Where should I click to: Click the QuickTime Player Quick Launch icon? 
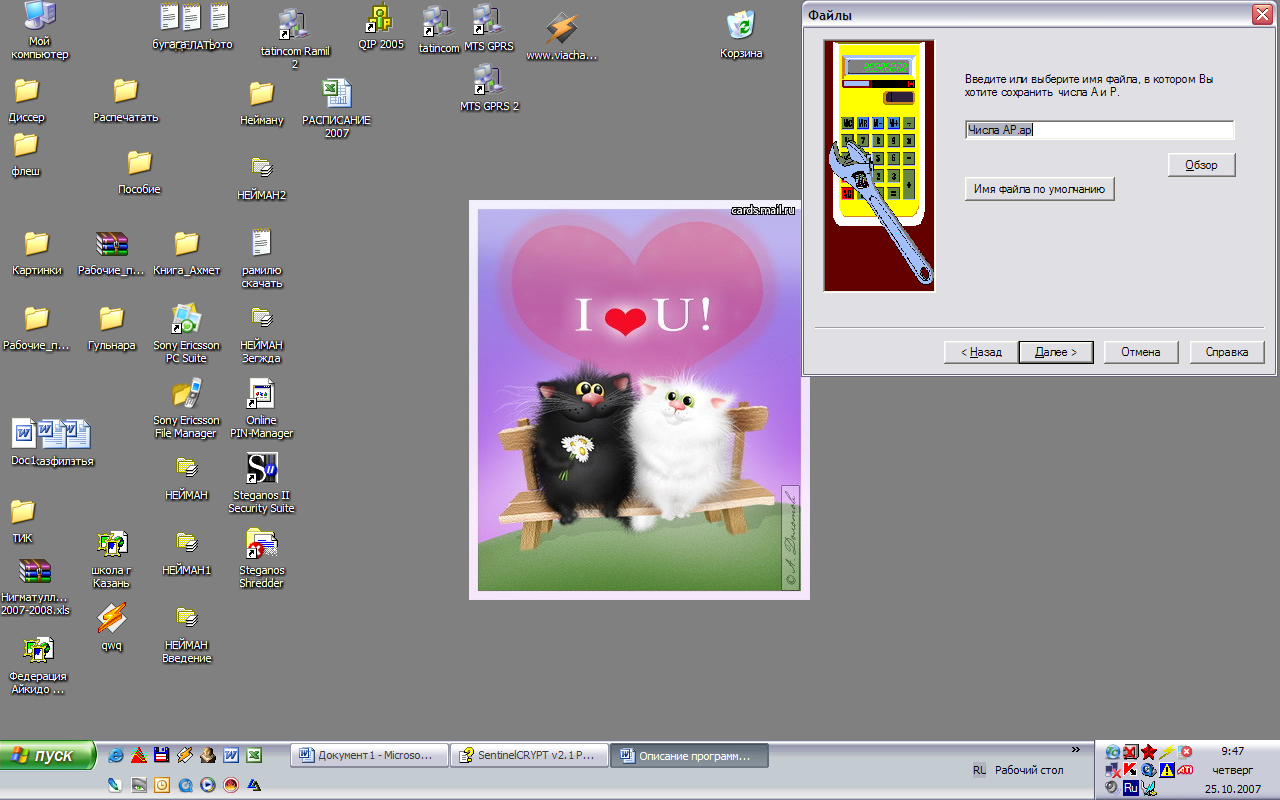click(185, 785)
